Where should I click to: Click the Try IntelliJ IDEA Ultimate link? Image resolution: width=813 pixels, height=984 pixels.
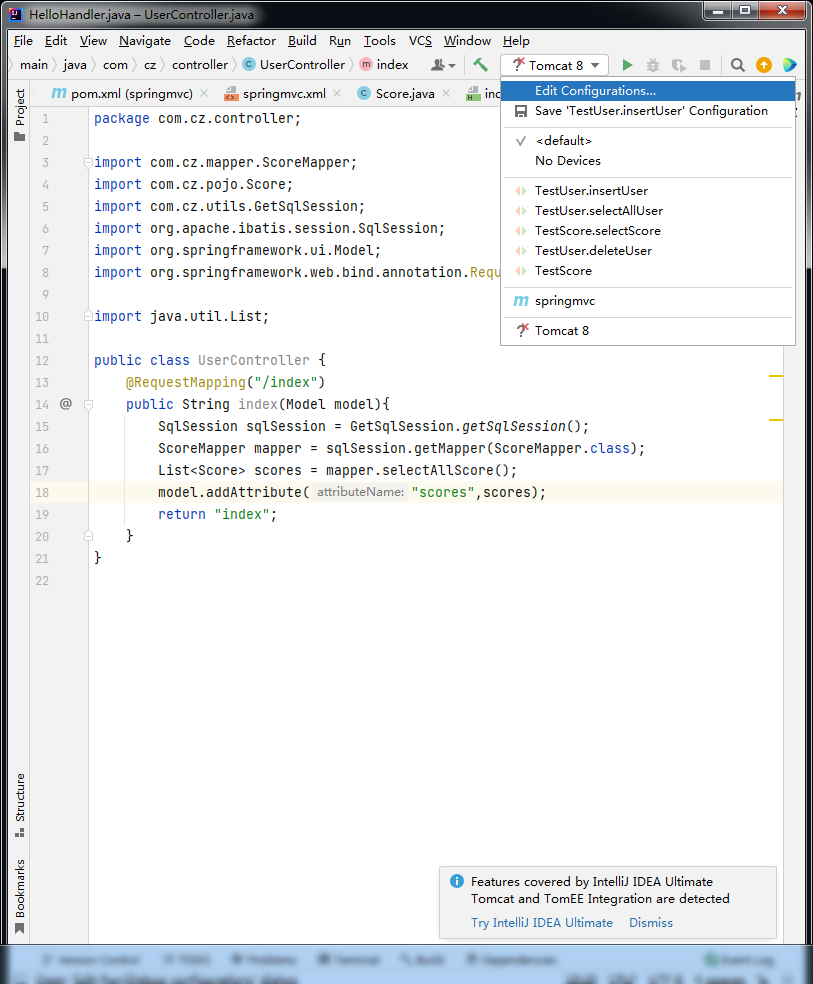[541, 922]
